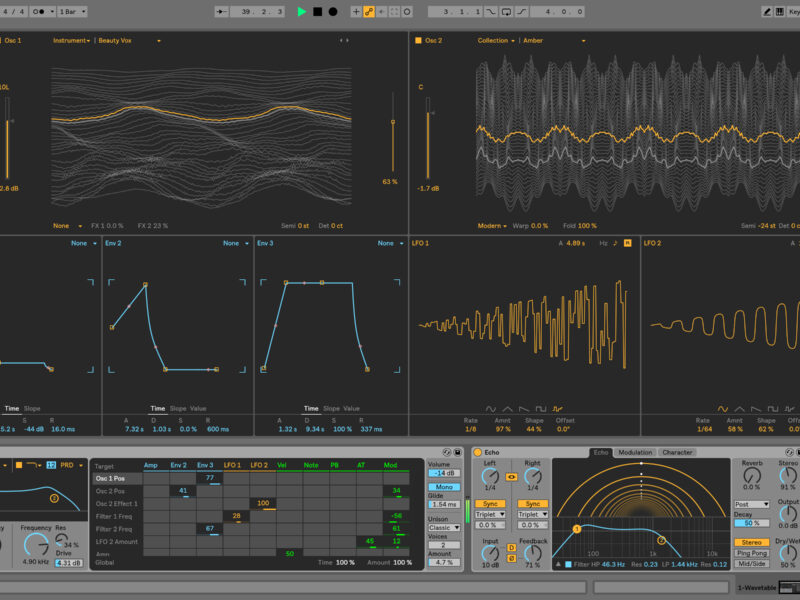Click the Mono button in Wavetable
The height and width of the screenshot is (600, 800).
pyautogui.click(x=443, y=487)
